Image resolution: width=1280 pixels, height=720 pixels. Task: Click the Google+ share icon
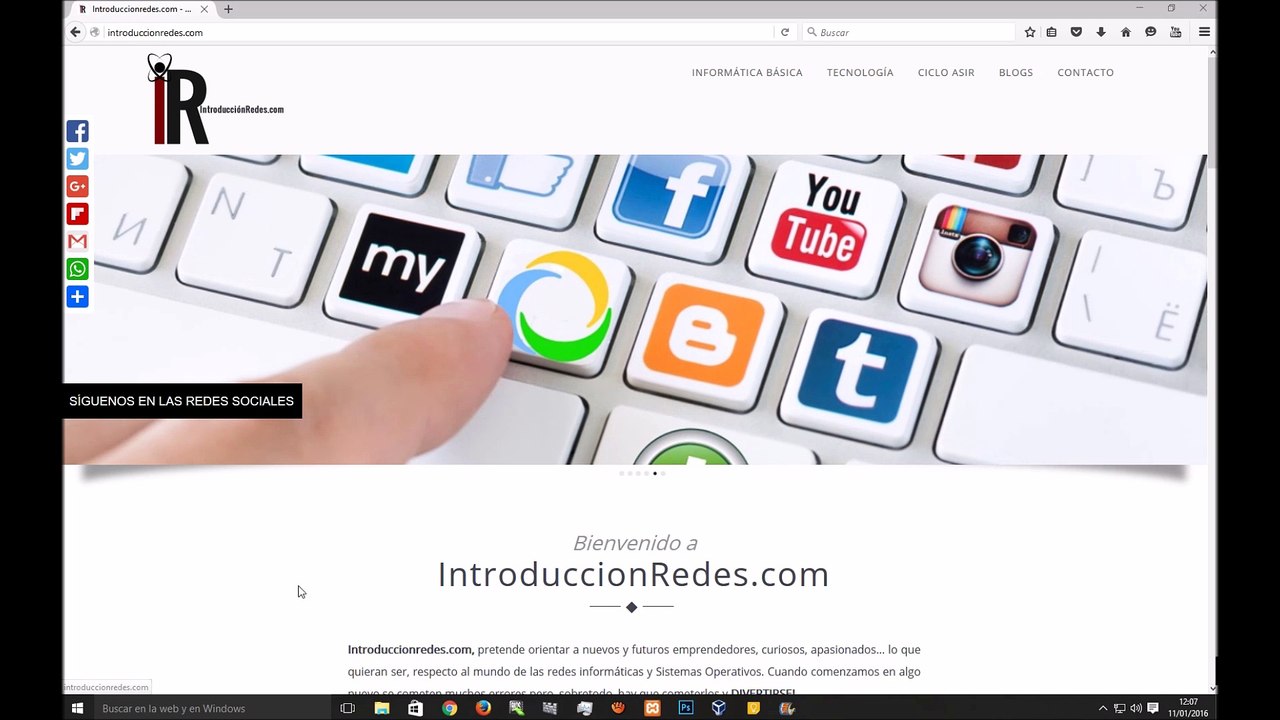(77, 186)
